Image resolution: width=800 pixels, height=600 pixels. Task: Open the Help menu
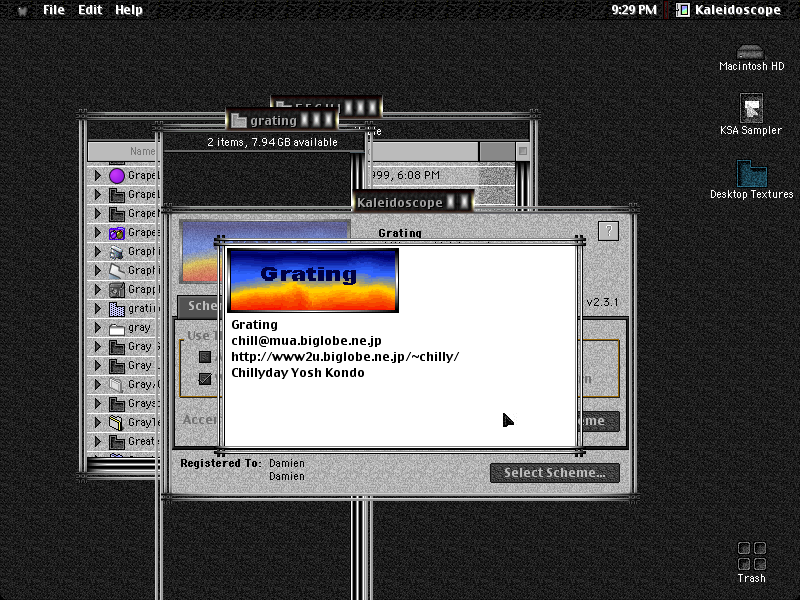click(x=129, y=10)
